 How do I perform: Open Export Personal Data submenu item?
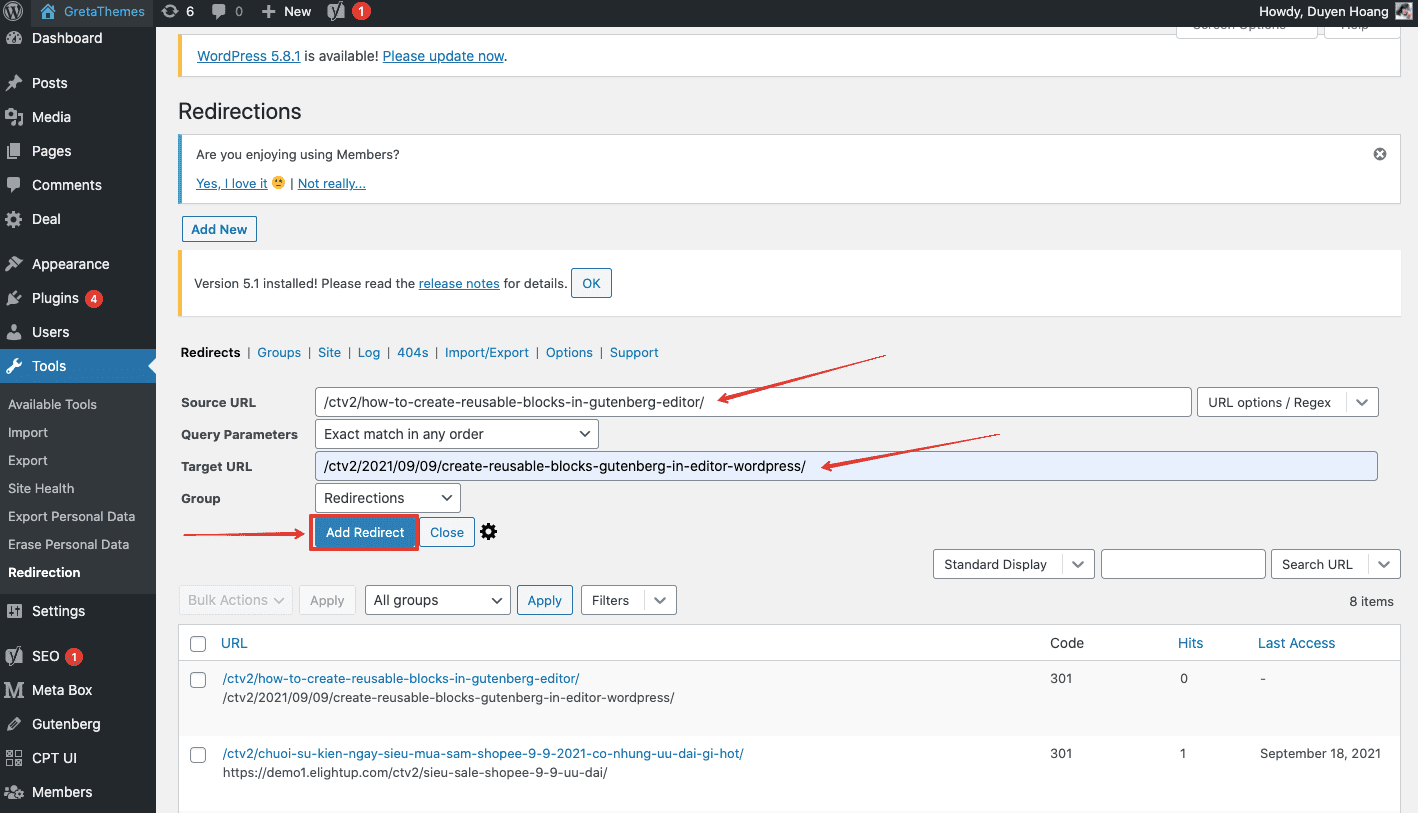tap(72, 517)
